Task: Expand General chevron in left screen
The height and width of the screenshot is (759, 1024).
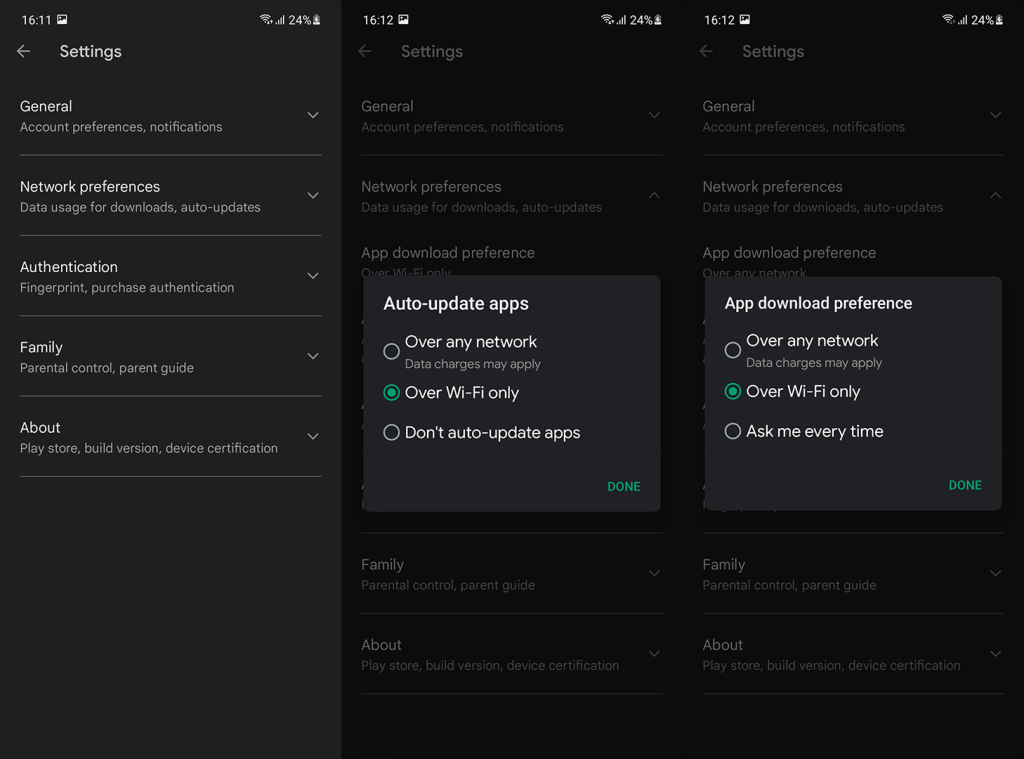Action: pos(313,116)
